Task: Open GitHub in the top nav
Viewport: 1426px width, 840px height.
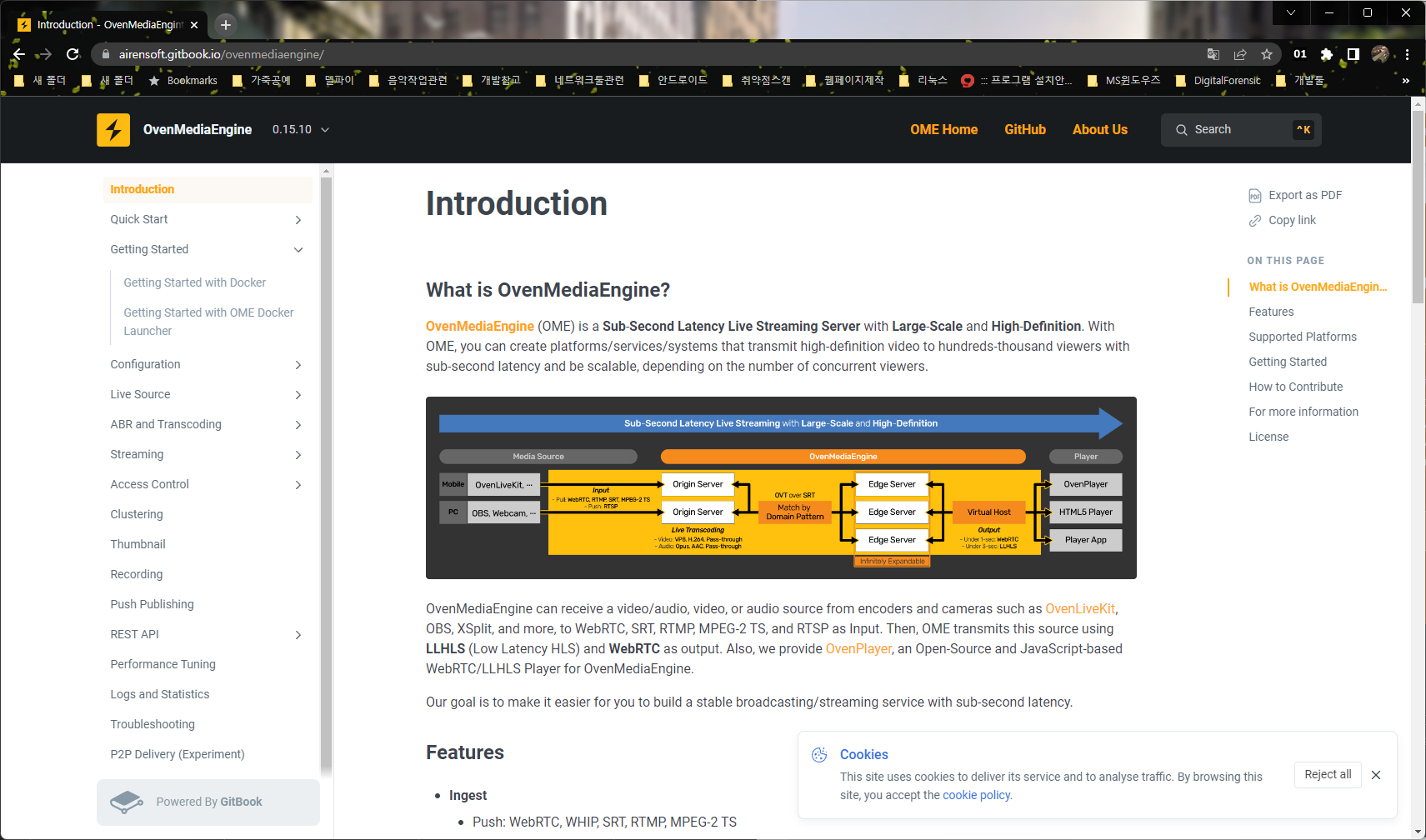Action: [x=1025, y=130]
